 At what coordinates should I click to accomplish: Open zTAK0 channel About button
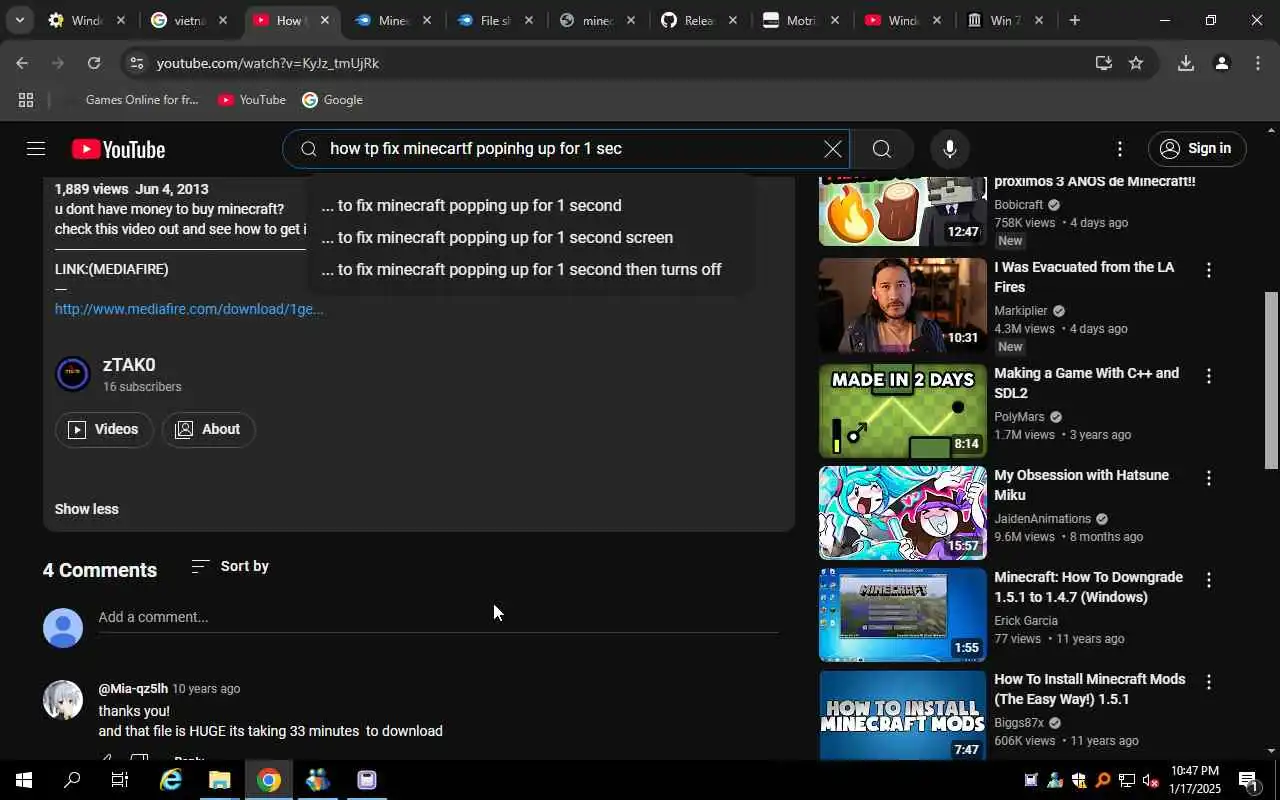(x=208, y=429)
